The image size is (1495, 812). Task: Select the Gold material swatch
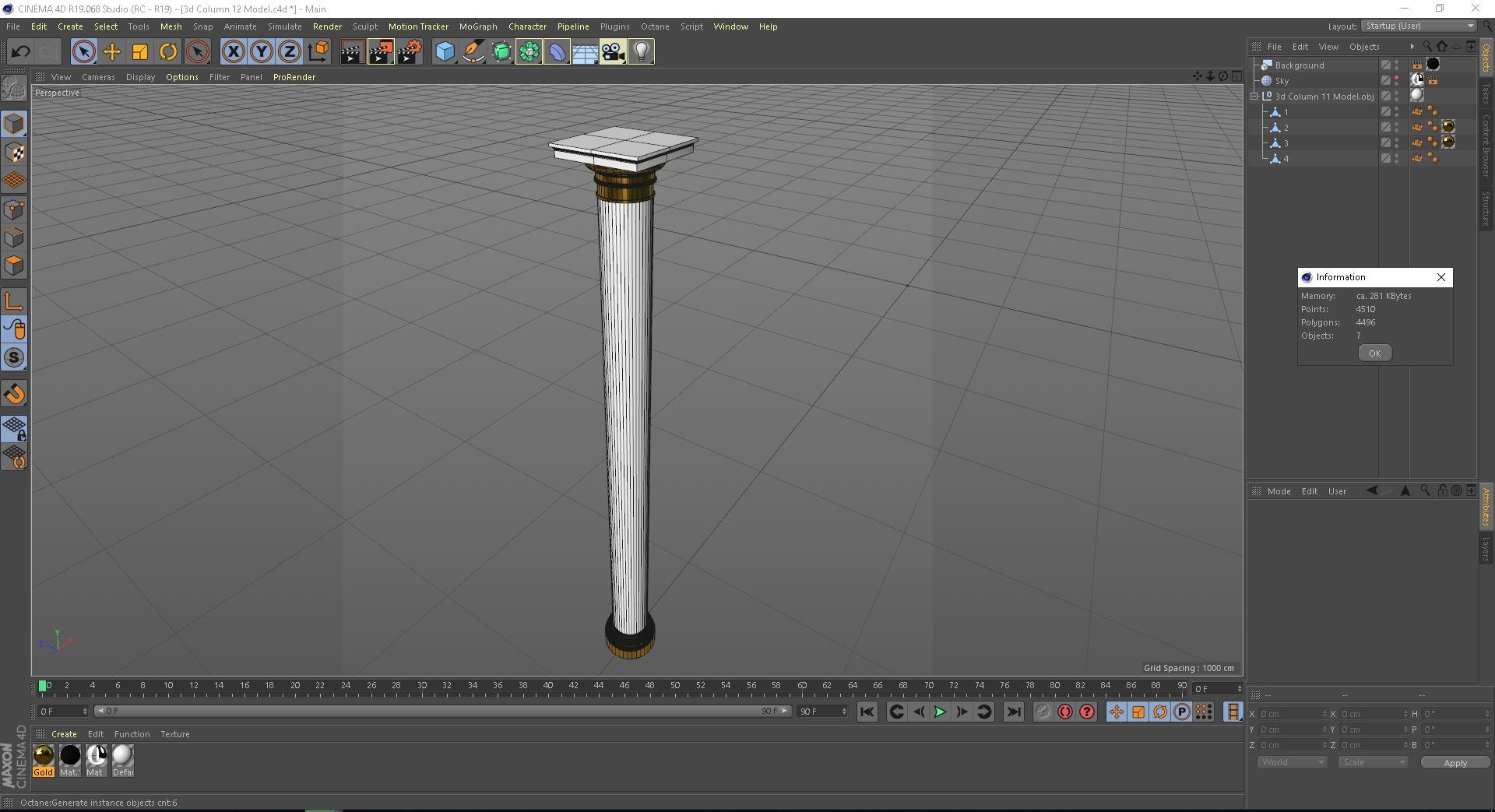pyautogui.click(x=44, y=761)
